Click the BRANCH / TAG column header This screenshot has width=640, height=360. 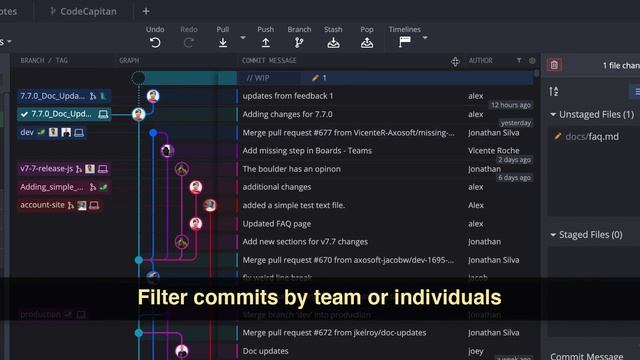coord(44,60)
